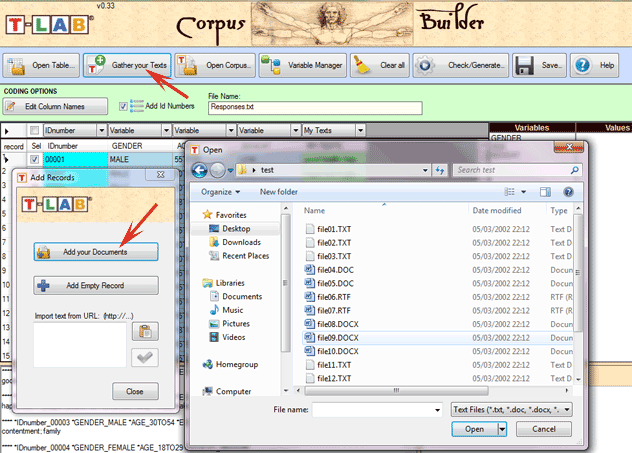Toggle the Add Id Numbers checkbox
Viewport: 632px width, 453px height.
(124, 106)
